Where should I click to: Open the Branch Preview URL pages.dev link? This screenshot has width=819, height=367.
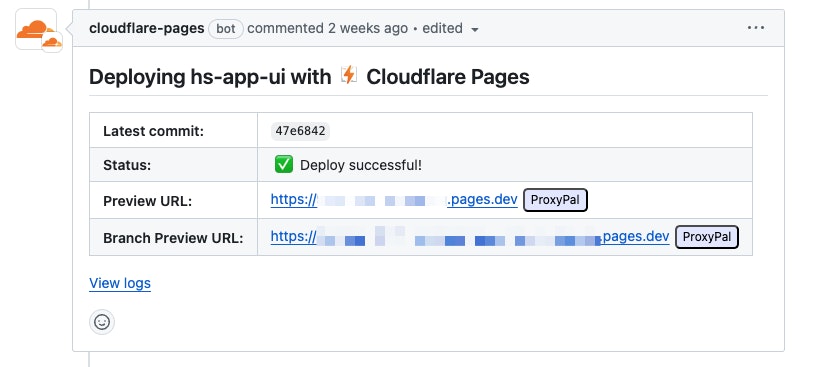(470, 236)
